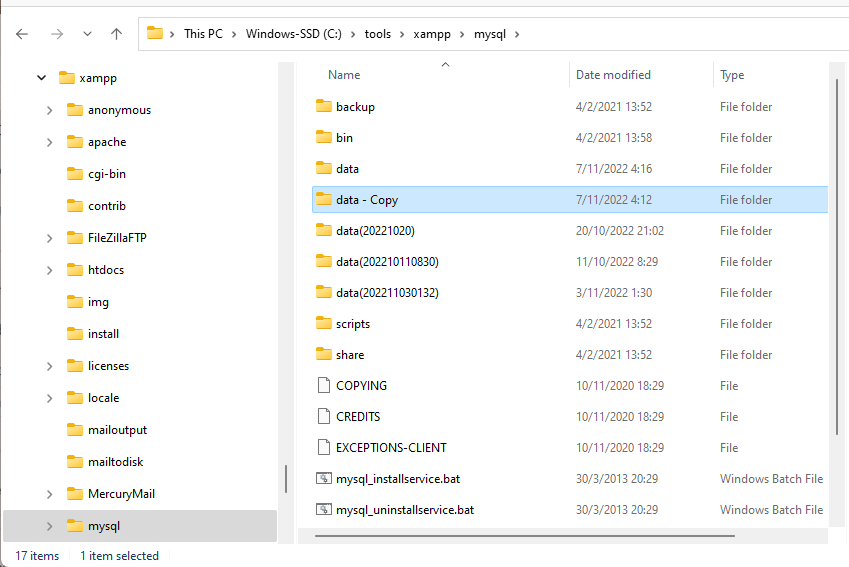
Task: Open chevron after xampp breadcrumb
Action: click(x=462, y=35)
